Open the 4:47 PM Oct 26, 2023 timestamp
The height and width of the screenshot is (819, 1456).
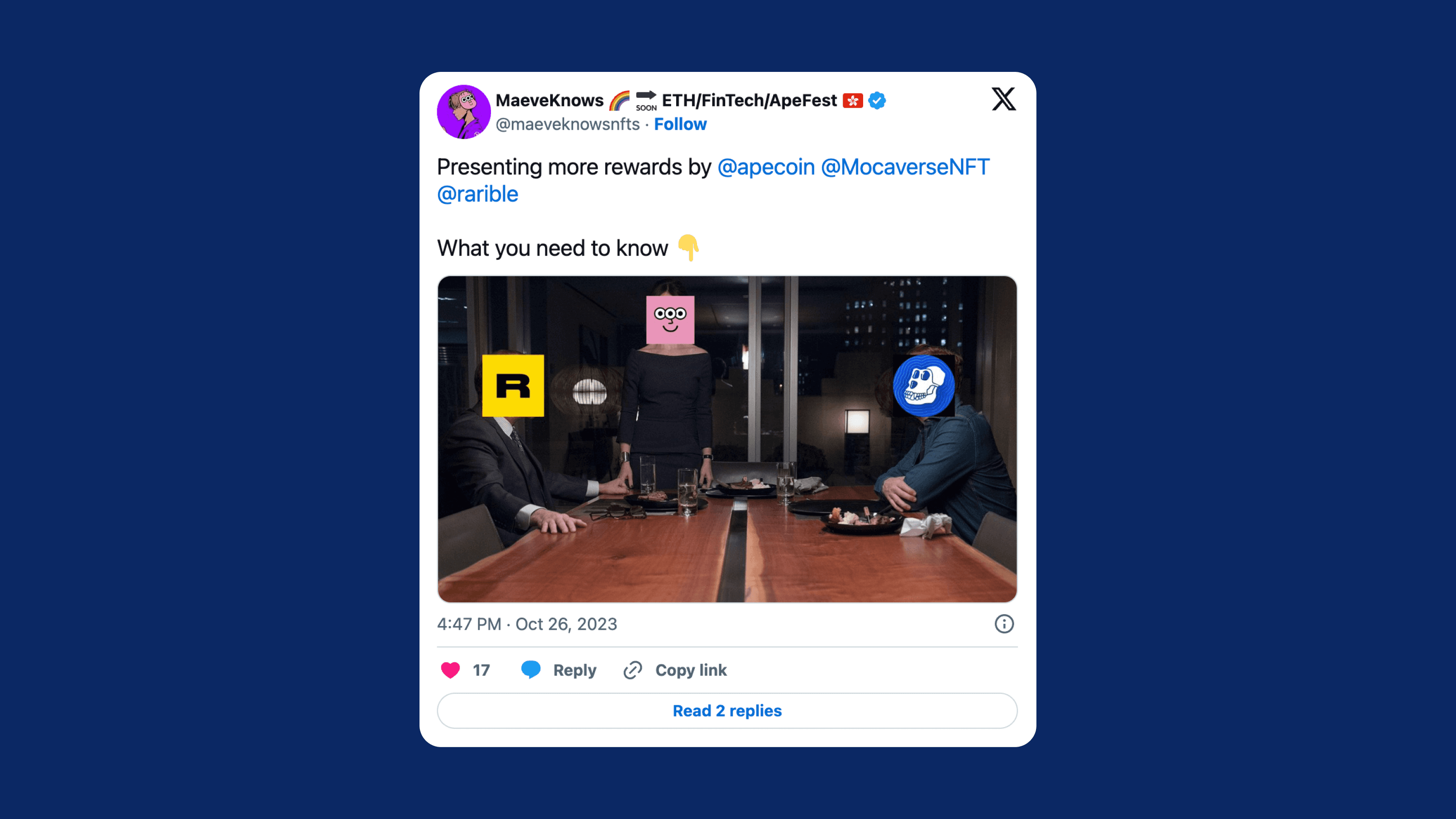click(x=527, y=624)
